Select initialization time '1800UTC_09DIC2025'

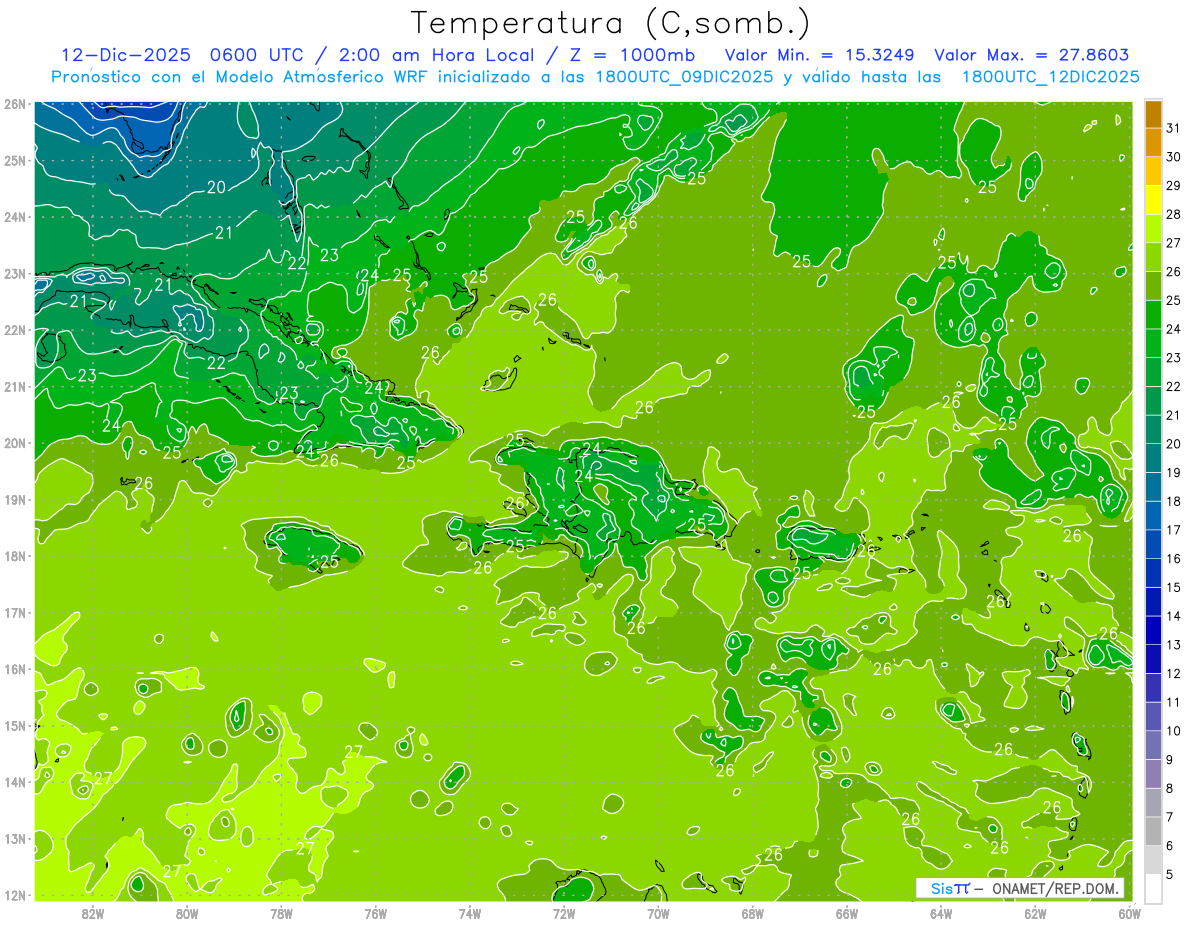686,76
